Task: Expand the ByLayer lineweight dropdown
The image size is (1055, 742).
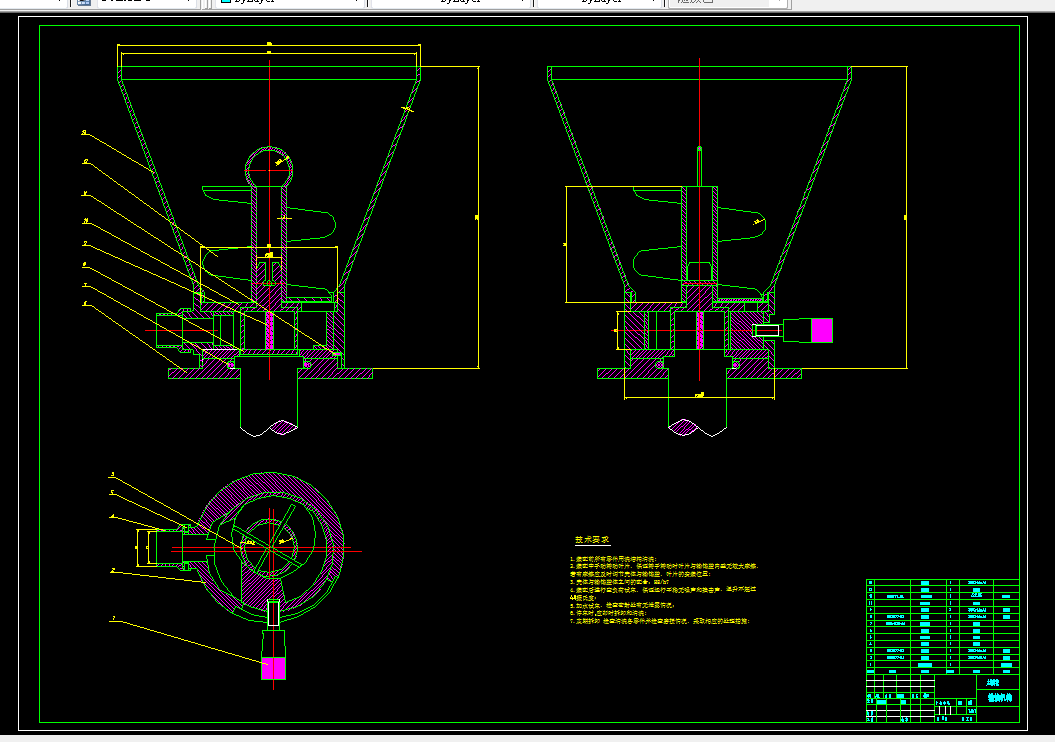Action: (600, 2)
